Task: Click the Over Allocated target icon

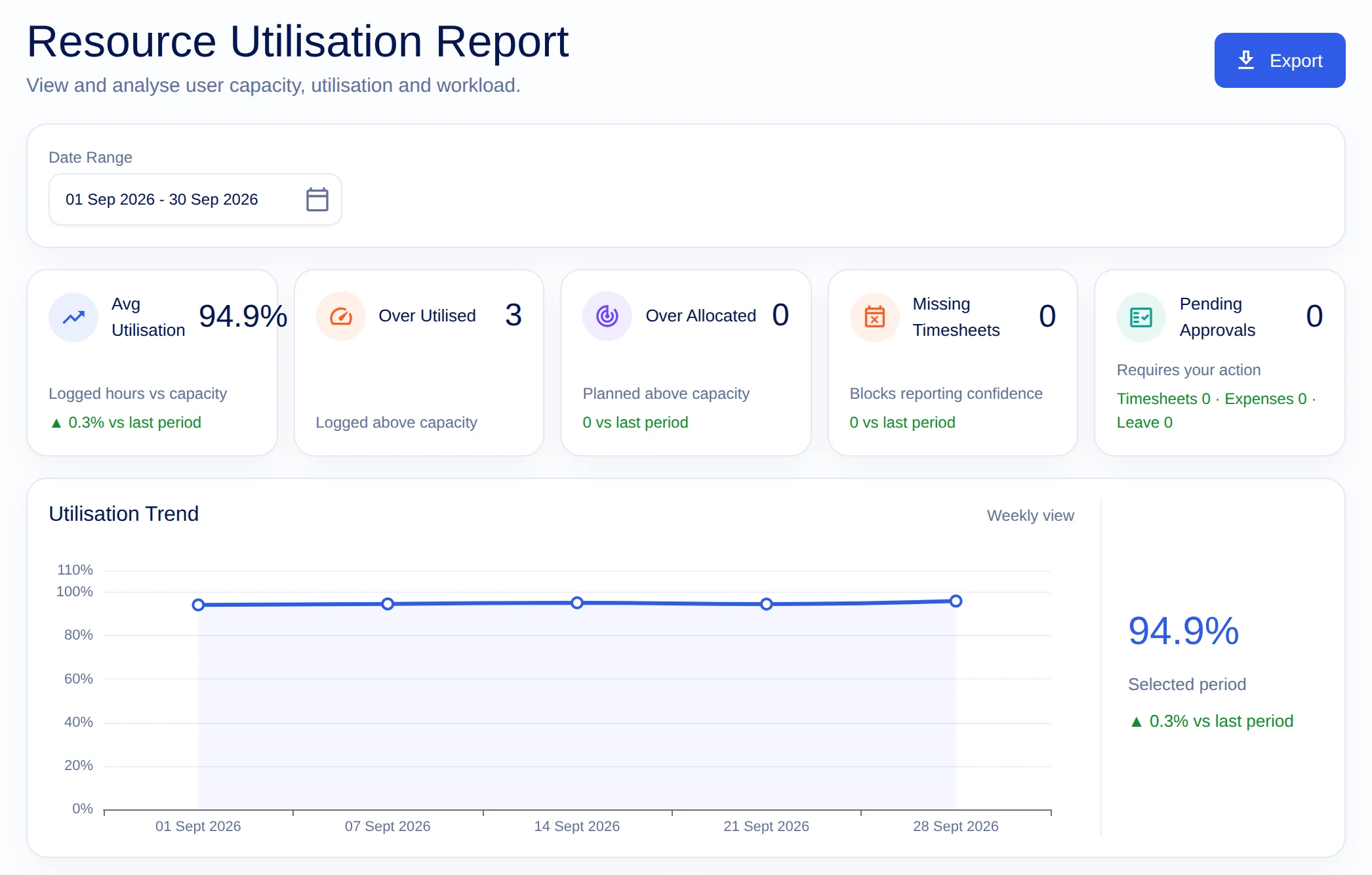Action: pyautogui.click(x=607, y=316)
